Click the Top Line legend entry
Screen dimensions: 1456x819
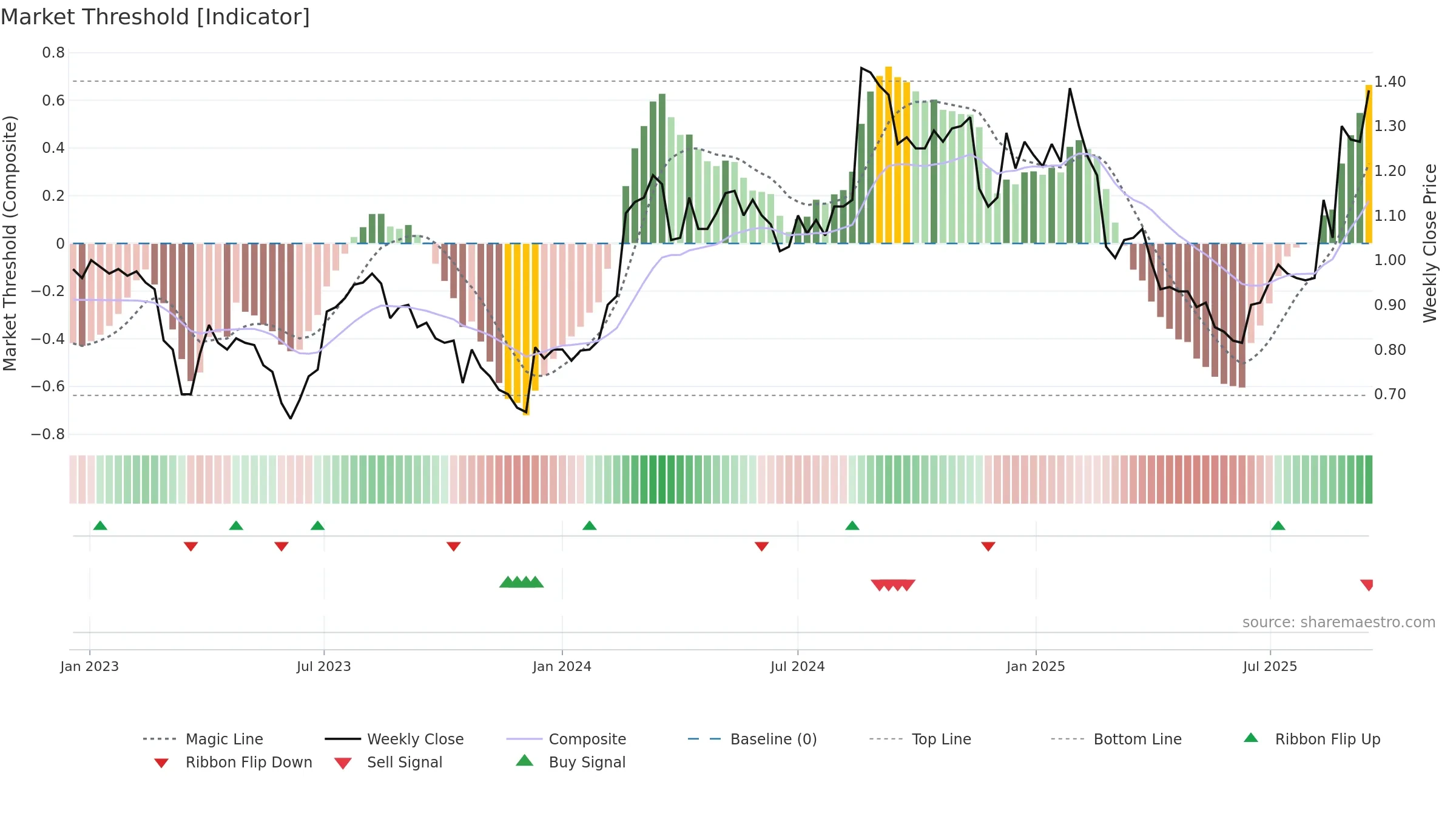click(x=920, y=739)
